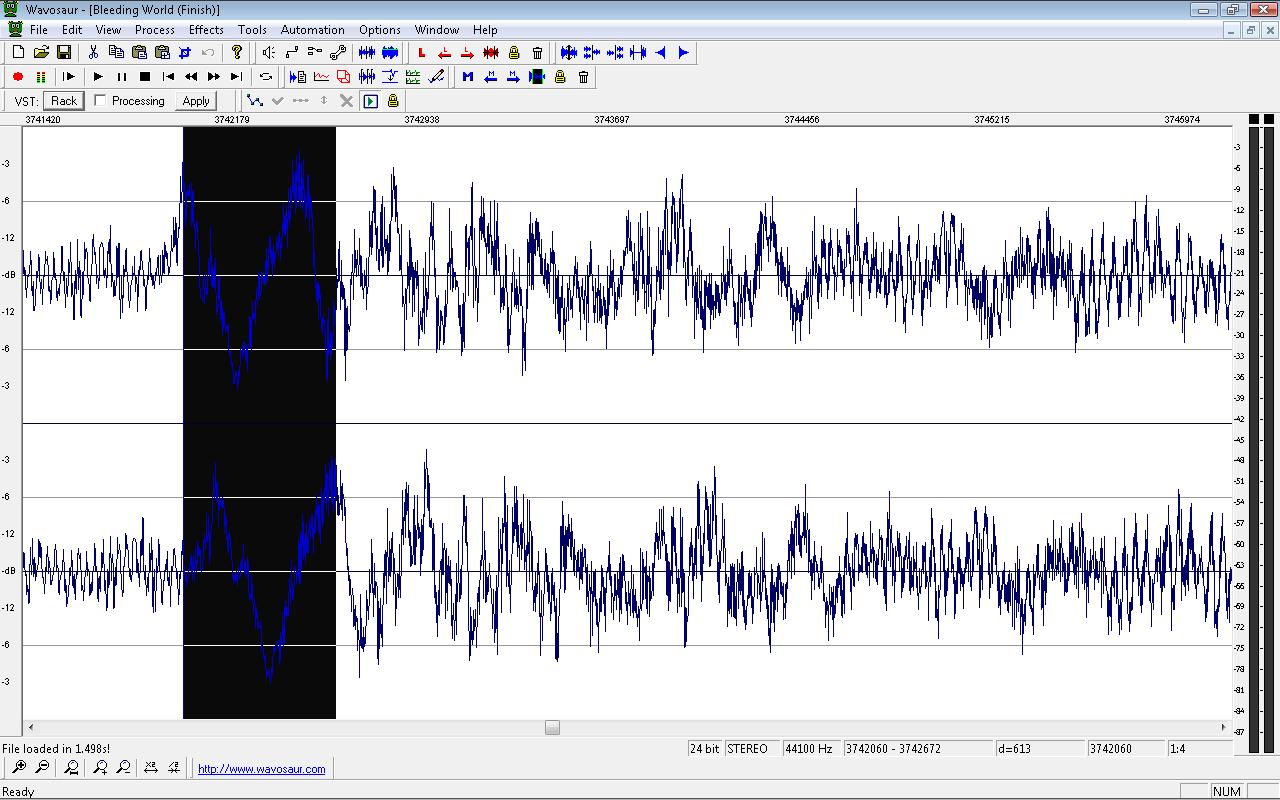Screen dimensions: 1280x800
Task: Click the Apply button
Action: [x=196, y=100]
